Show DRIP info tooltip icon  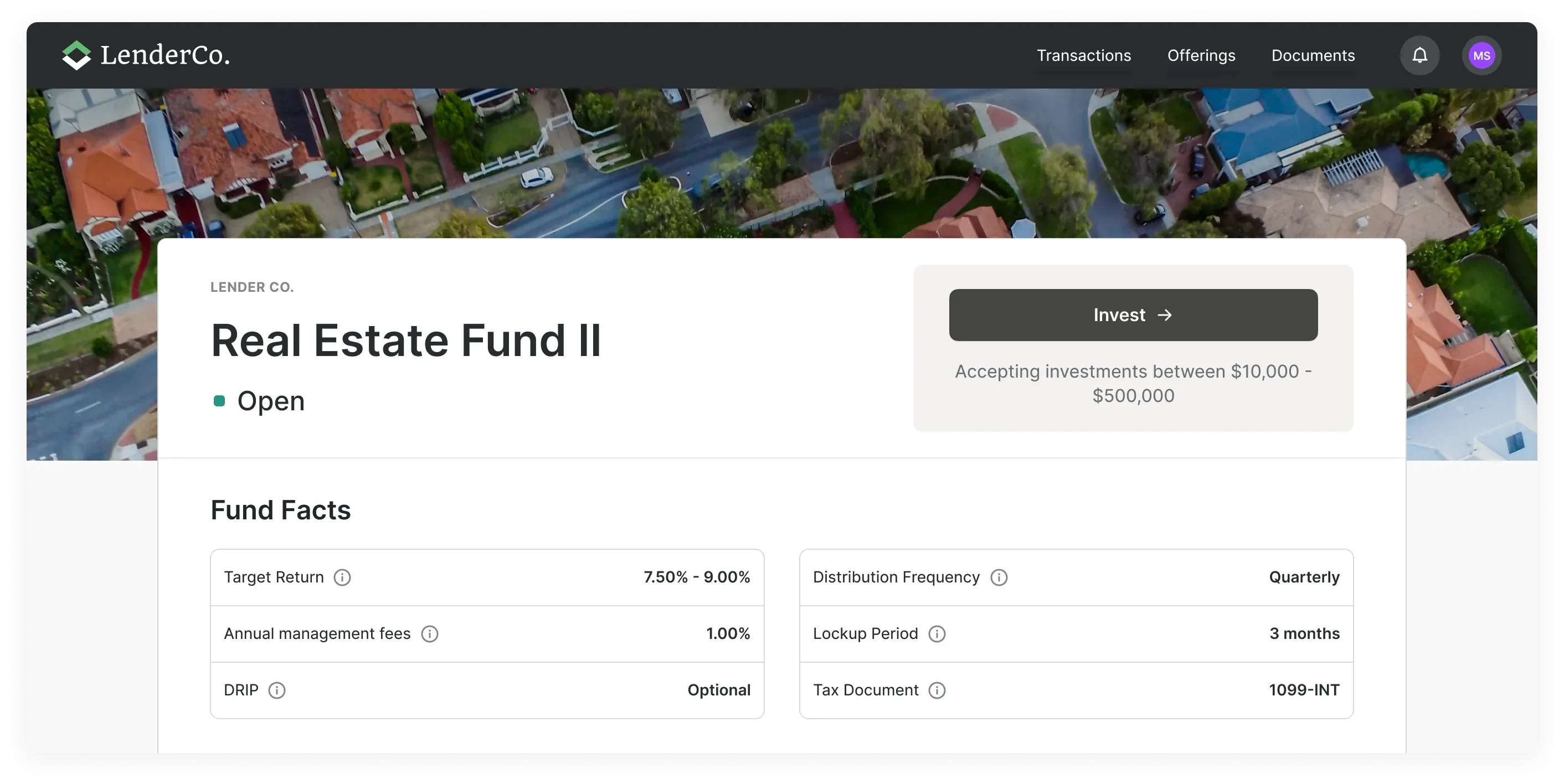click(x=276, y=690)
